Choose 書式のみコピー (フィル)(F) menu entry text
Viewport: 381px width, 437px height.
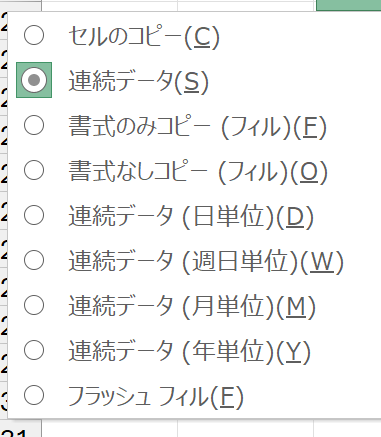[198, 127]
